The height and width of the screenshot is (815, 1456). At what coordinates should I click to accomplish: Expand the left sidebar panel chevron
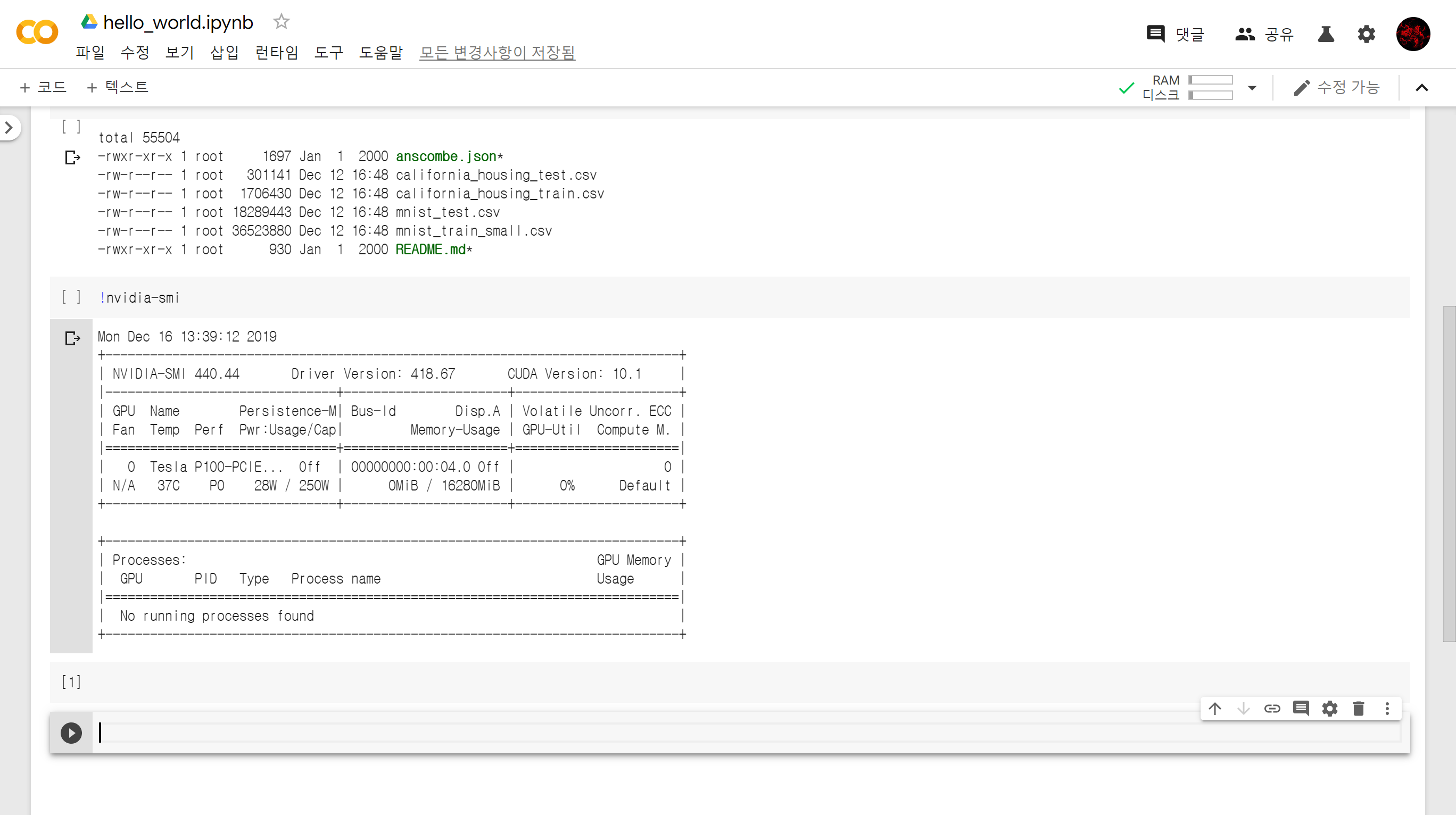9,128
